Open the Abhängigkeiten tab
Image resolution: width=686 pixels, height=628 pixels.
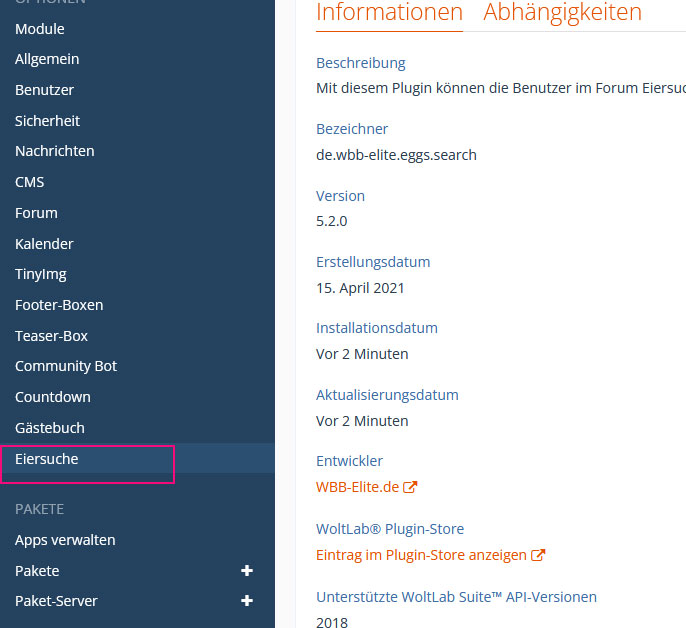click(x=562, y=13)
